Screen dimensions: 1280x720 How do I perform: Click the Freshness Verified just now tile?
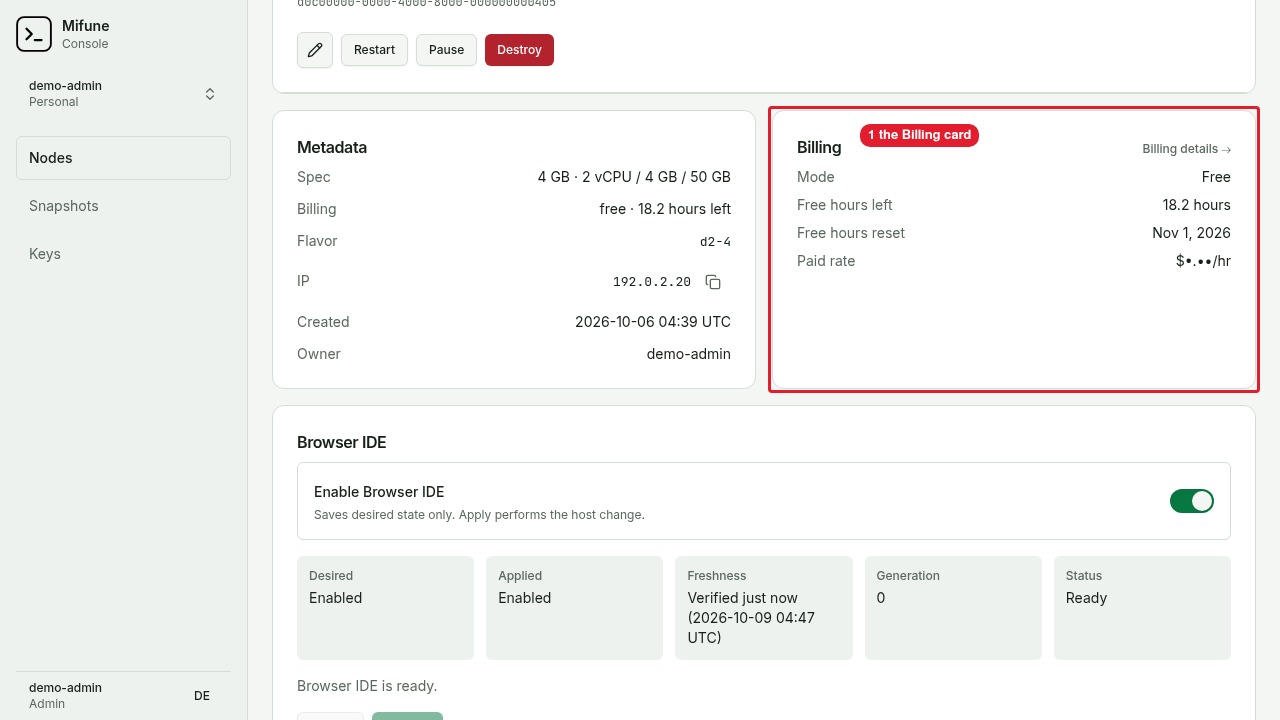(764, 608)
